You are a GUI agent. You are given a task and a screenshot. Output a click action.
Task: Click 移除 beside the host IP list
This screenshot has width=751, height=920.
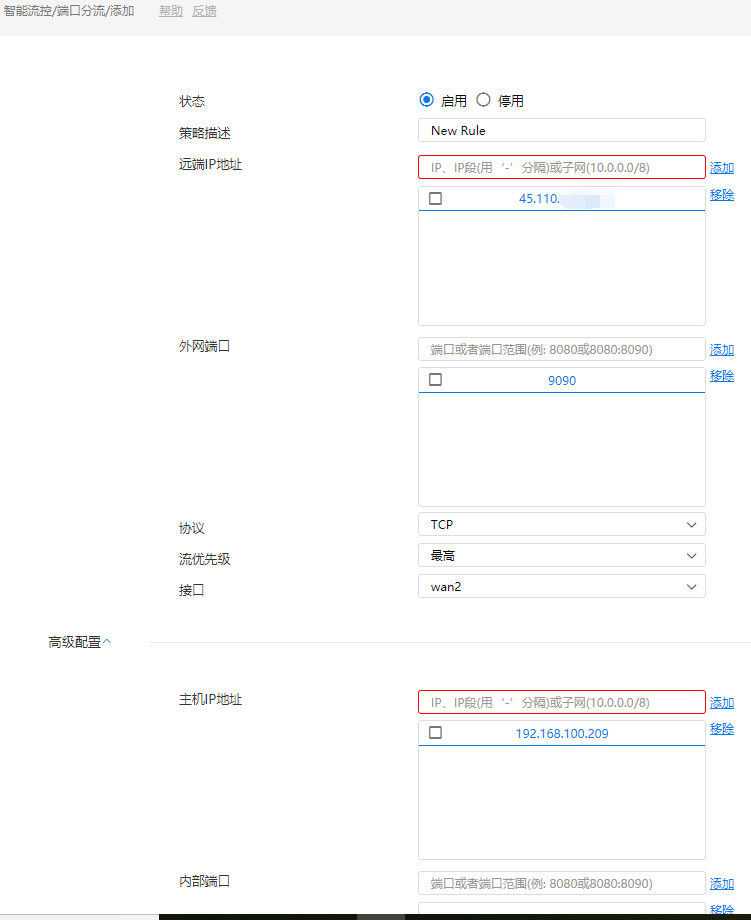pos(722,729)
